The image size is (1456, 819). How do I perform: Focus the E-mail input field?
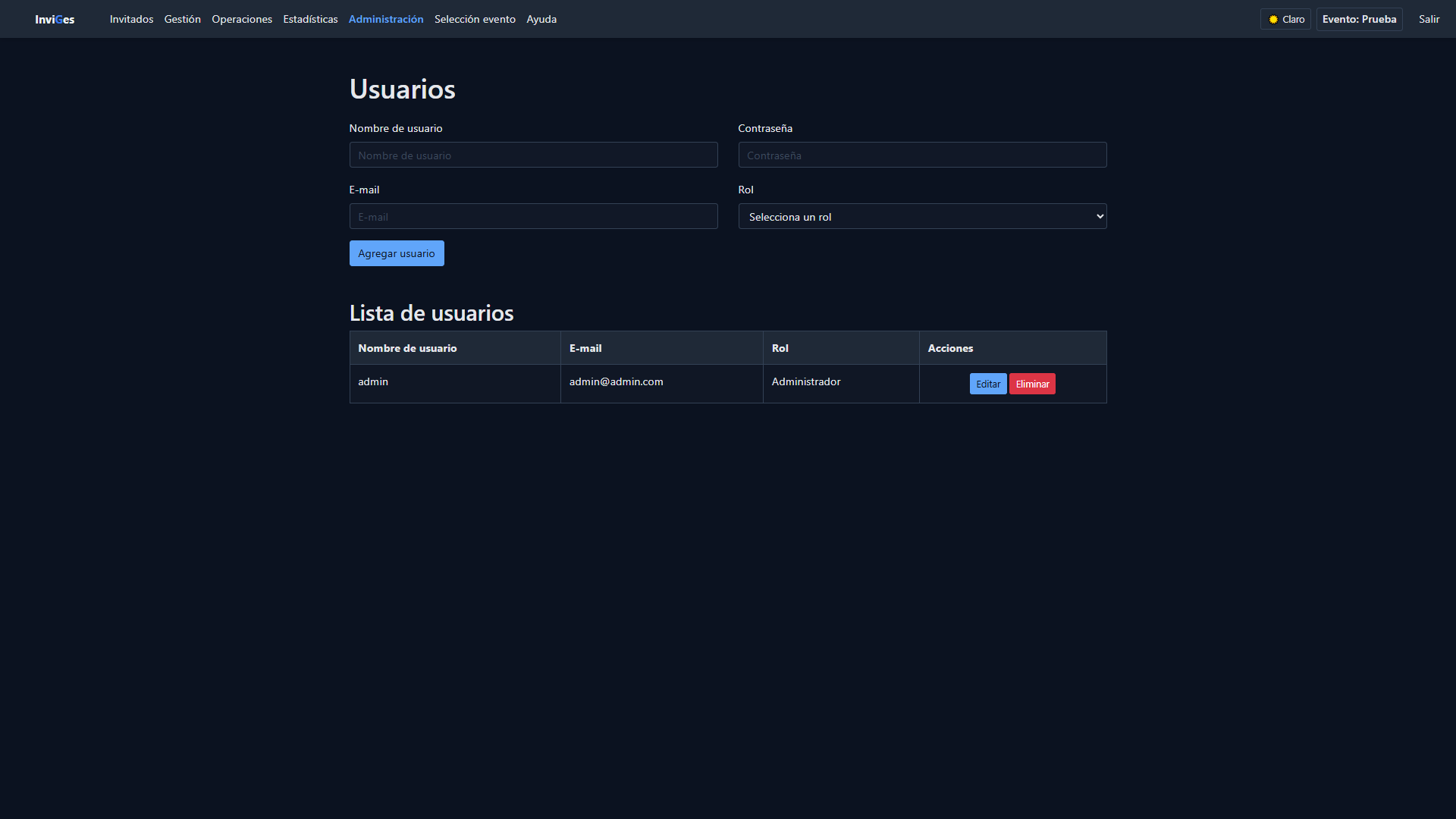click(533, 216)
